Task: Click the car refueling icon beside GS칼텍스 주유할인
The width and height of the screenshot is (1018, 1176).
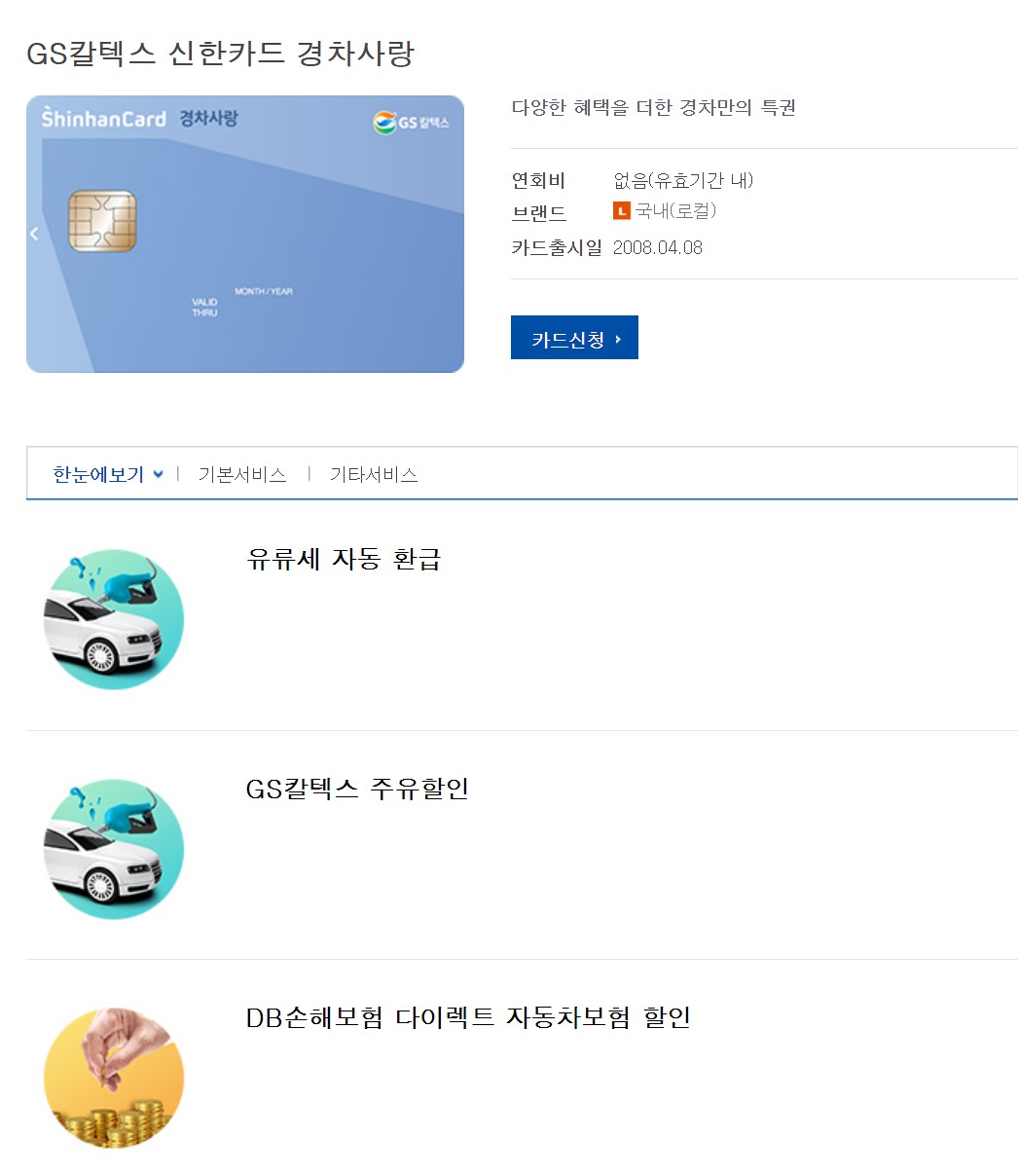Action: click(113, 848)
